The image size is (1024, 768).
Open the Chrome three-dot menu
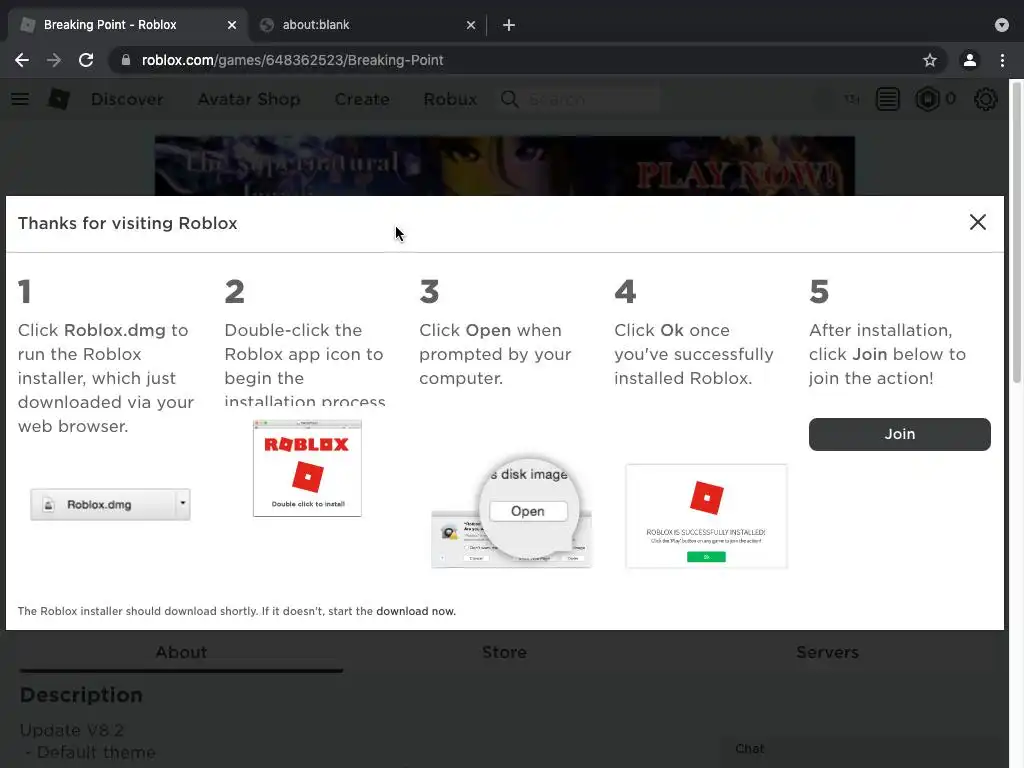(1002, 60)
